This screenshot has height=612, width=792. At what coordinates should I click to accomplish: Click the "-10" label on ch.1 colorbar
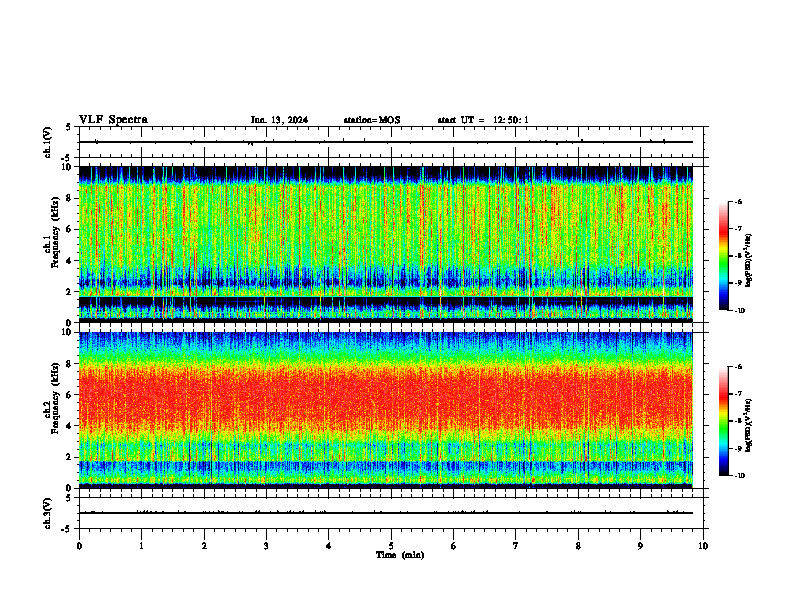pyautogui.click(x=739, y=311)
